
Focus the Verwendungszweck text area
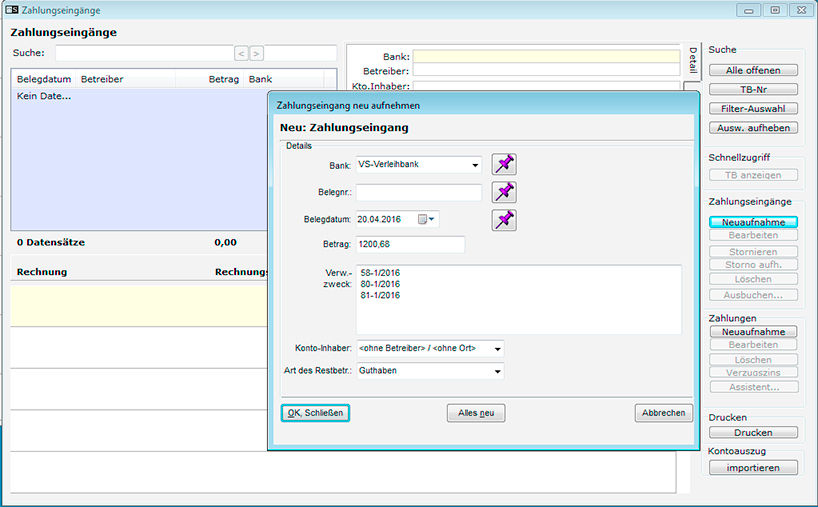point(518,298)
